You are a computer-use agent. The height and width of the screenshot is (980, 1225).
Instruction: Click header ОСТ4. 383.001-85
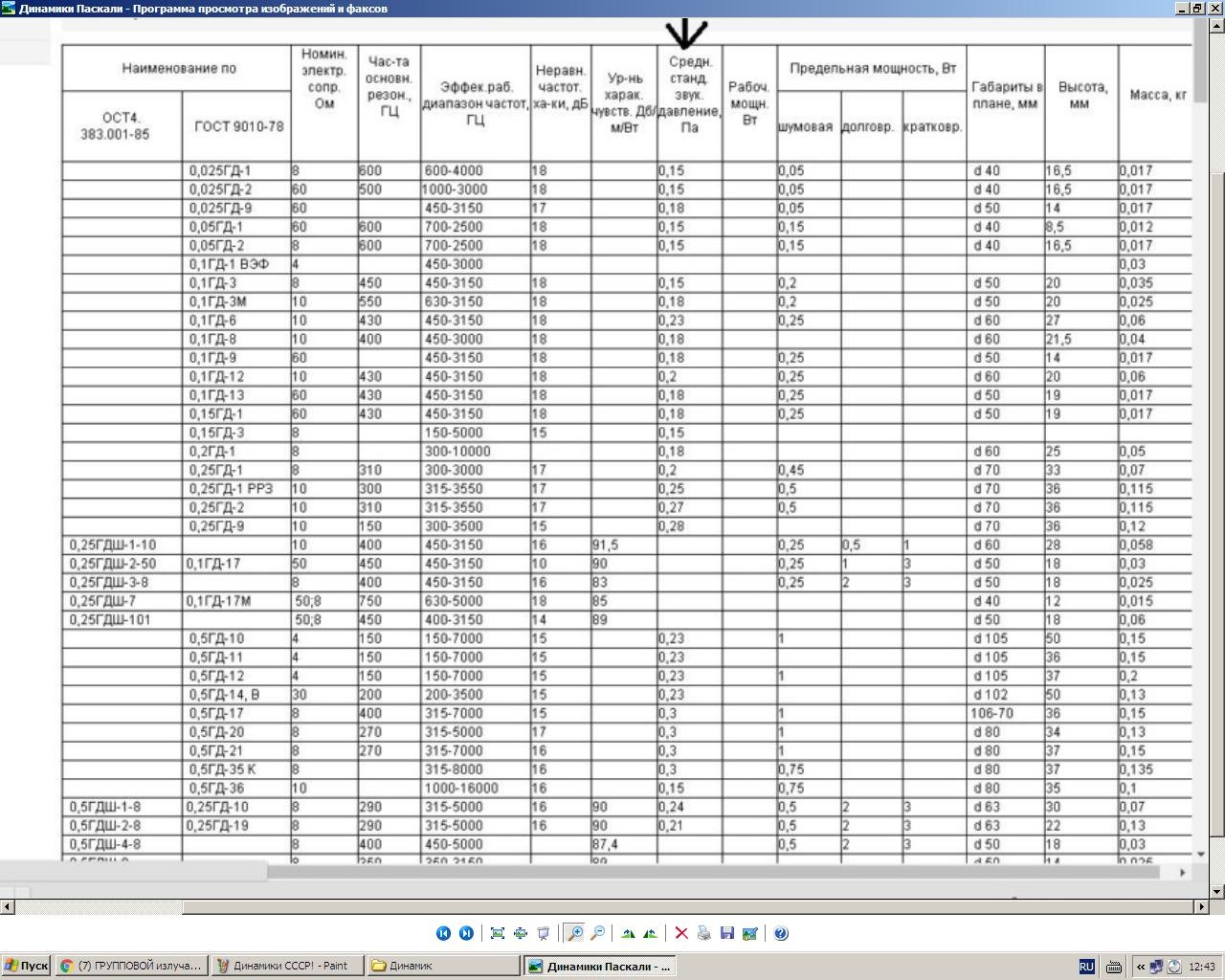[x=114, y=126]
